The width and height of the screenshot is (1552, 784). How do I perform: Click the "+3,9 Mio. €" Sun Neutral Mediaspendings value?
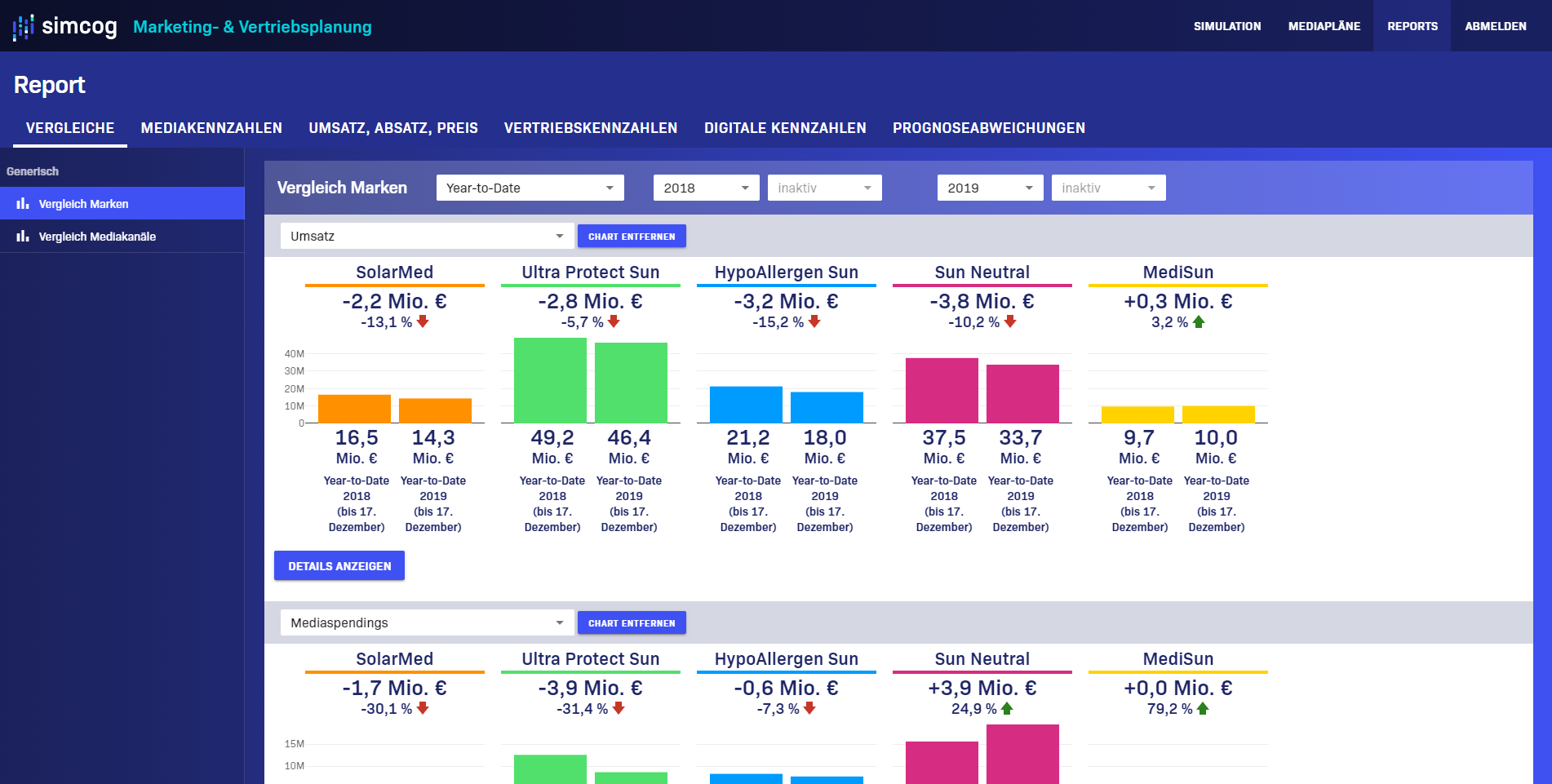click(x=982, y=688)
